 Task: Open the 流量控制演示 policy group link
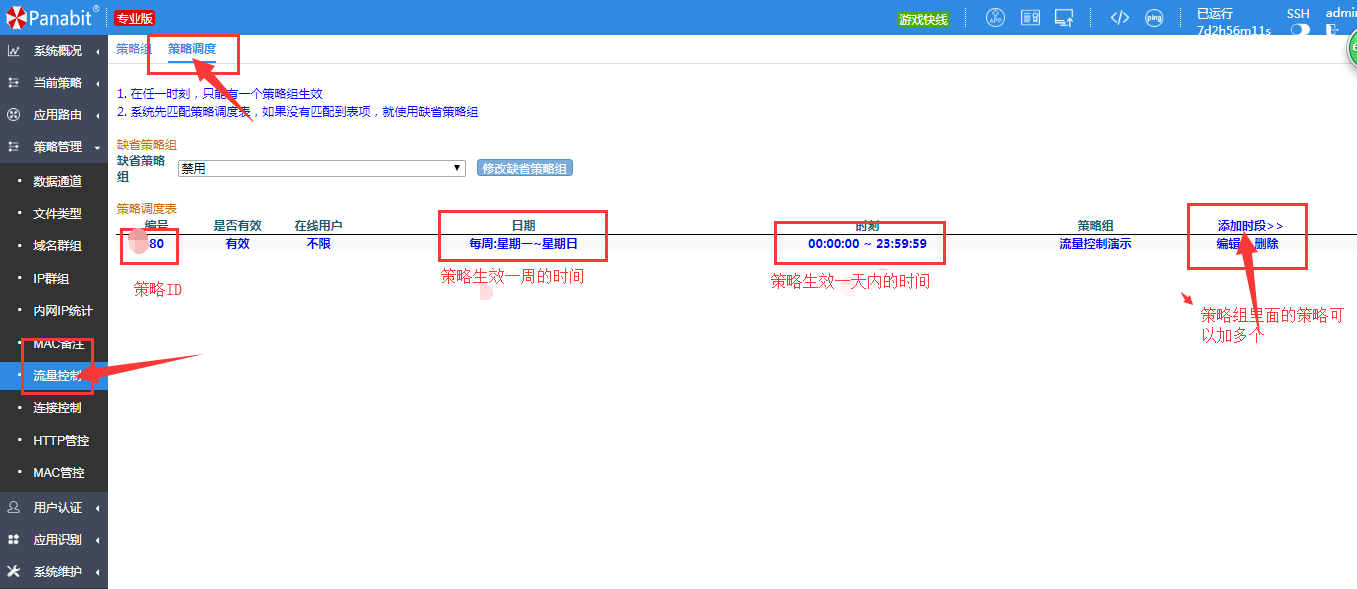[x=1095, y=244]
